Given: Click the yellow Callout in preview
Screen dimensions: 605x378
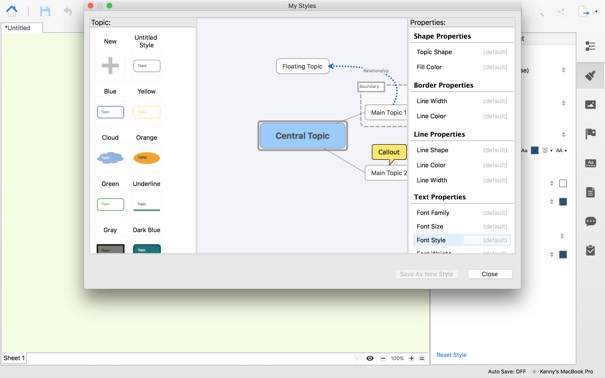Looking at the screenshot, I should click(x=389, y=152).
